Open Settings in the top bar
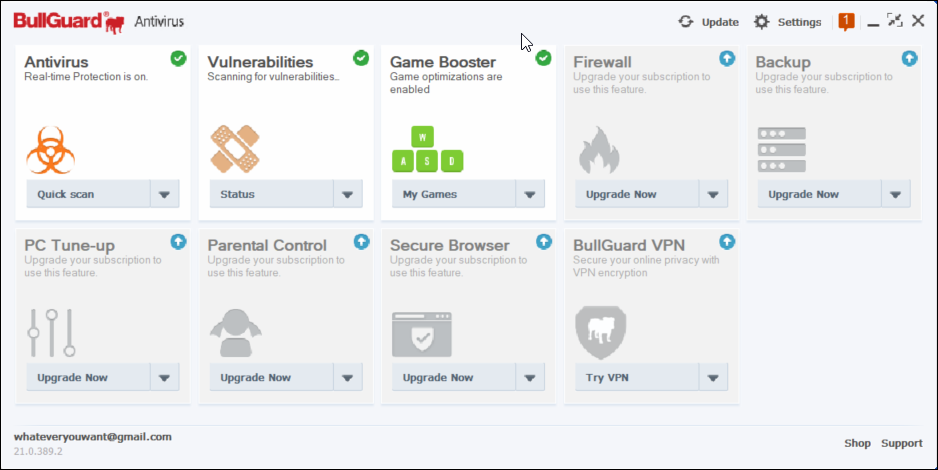Viewport: 938px width, 470px height. point(787,22)
